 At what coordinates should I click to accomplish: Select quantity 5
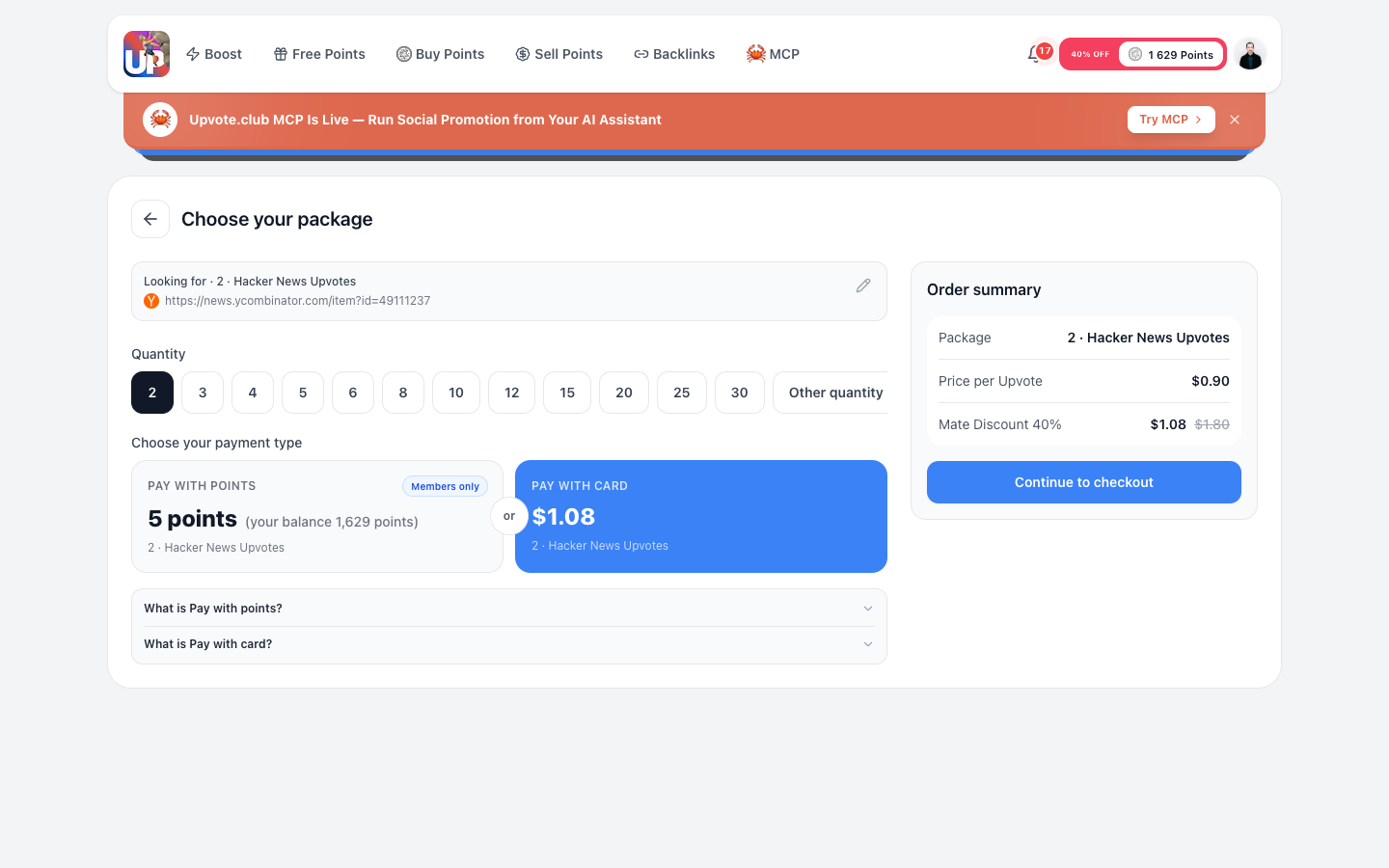pos(303,393)
